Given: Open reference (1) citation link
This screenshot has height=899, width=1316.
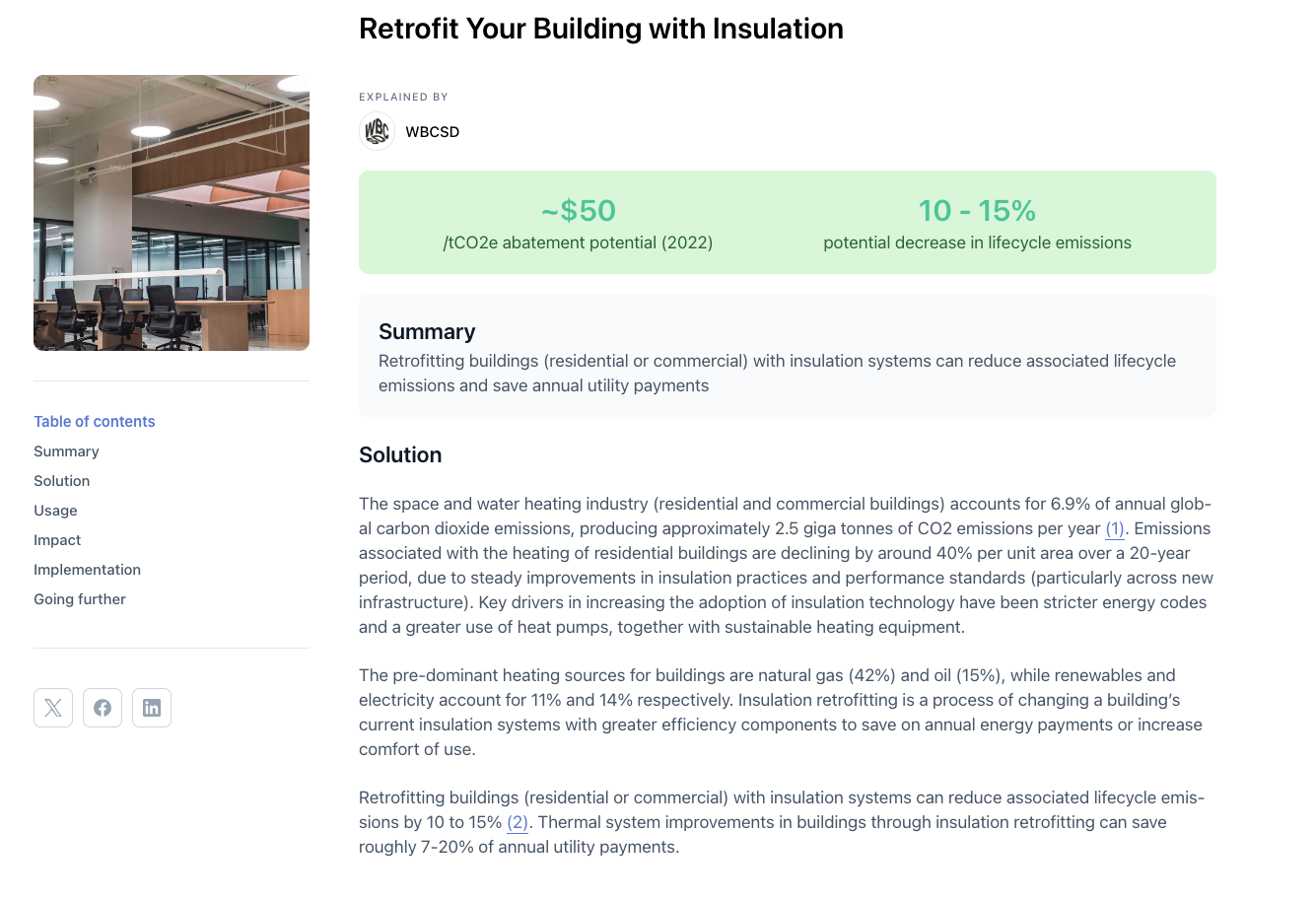Looking at the screenshot, I should click(x=1115, y=528).
